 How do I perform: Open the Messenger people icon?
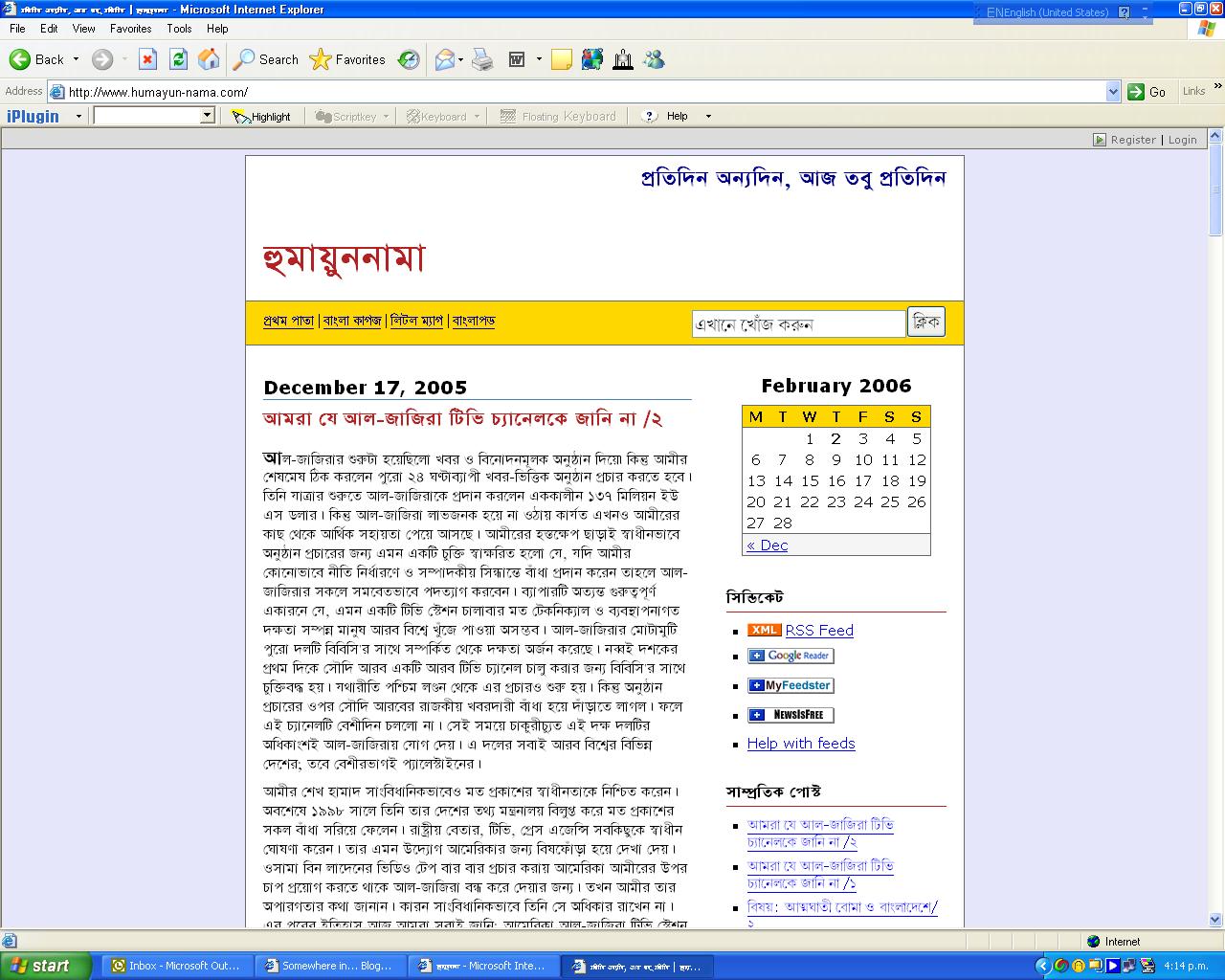click(655, 59)
